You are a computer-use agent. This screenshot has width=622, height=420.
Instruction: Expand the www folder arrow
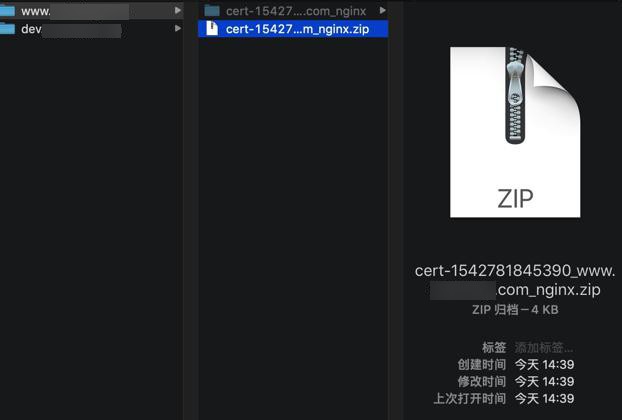coord(178,10)
